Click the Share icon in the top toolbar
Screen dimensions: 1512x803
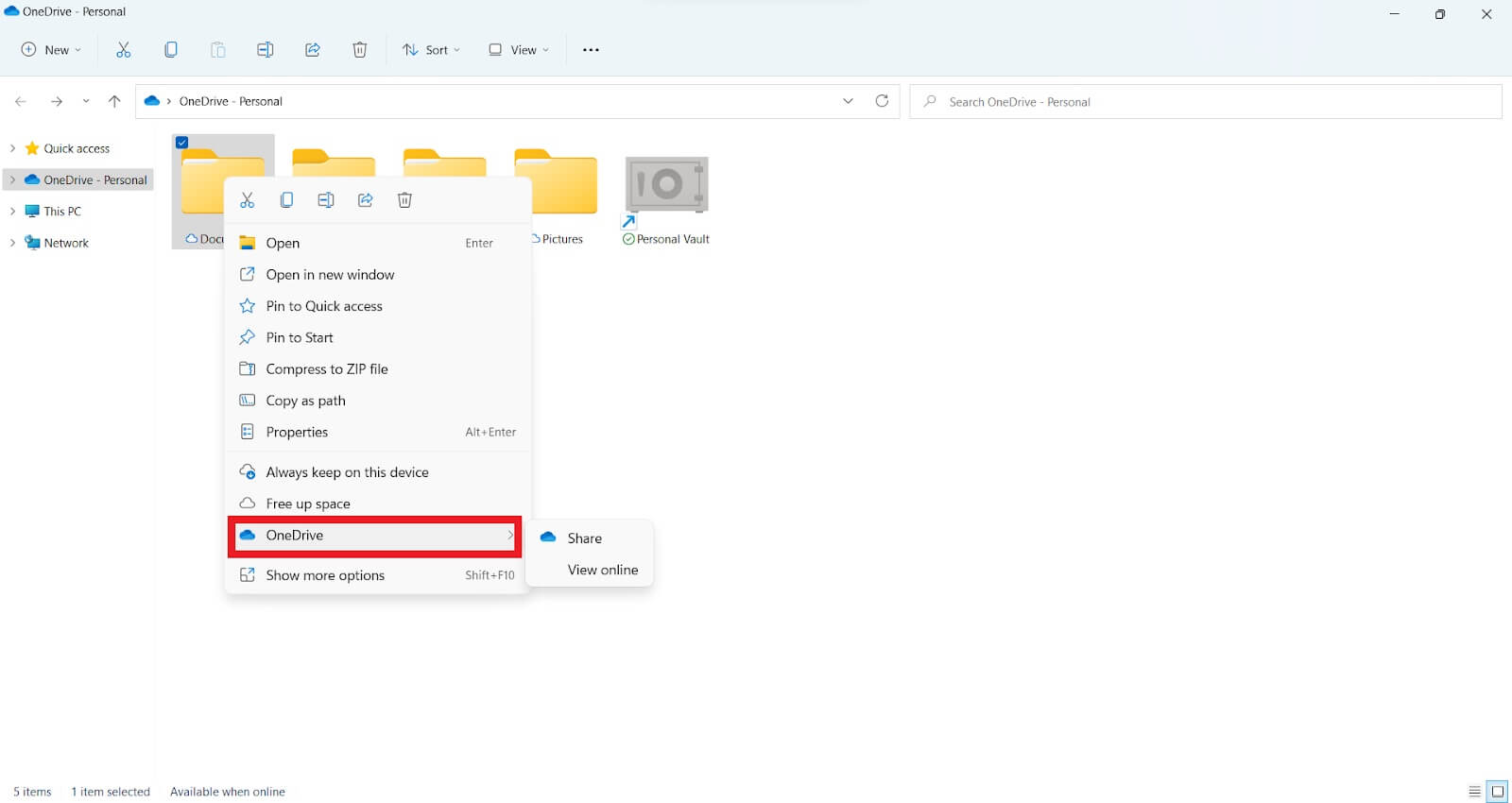click(x=312, y=50)
